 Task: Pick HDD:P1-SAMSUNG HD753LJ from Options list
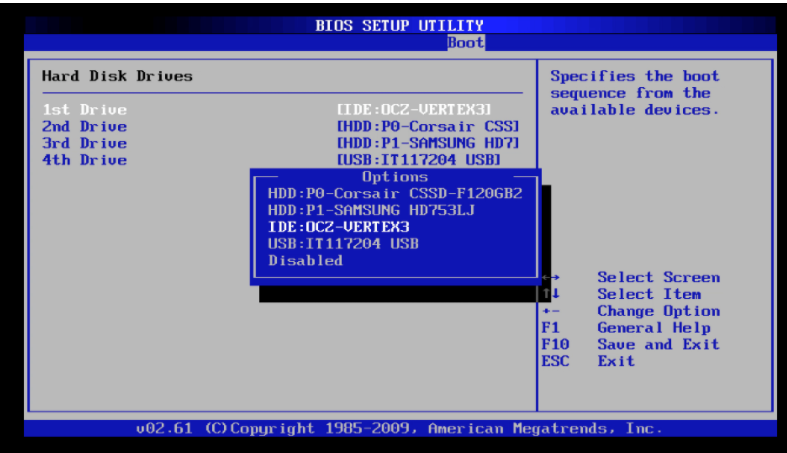pos(371,210)
